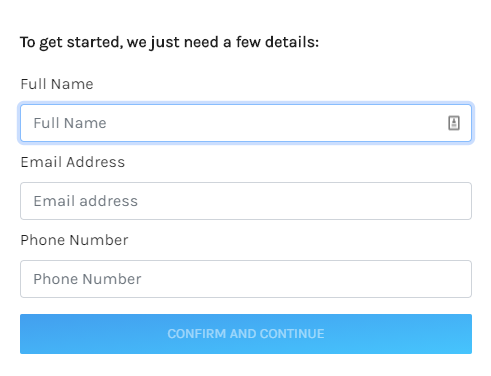The image size is (491, 376).
Task: Activate the middle input for email entry
Action: coord(246,201)
